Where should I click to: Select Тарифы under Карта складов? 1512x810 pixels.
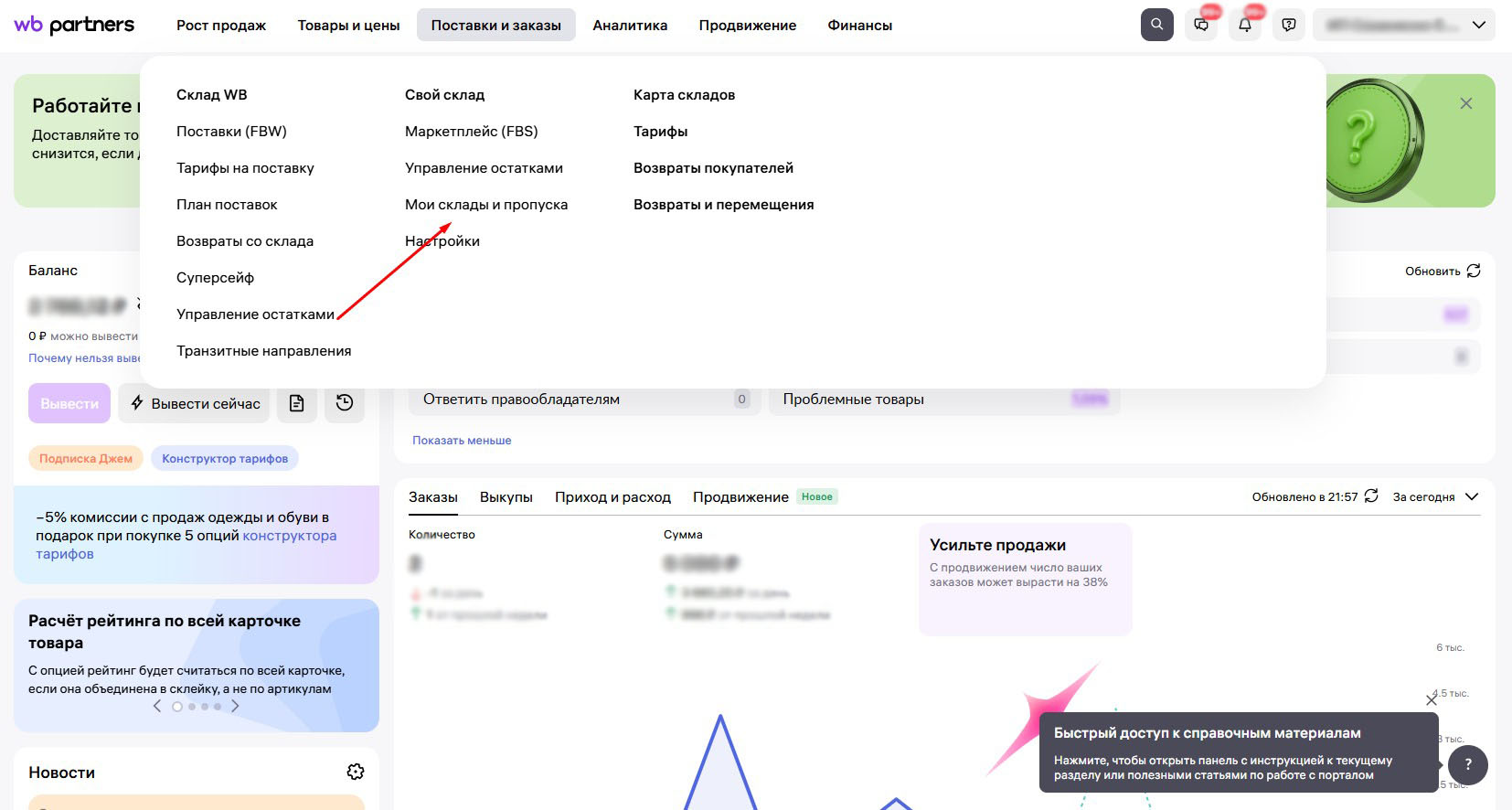tap(660, 132)
